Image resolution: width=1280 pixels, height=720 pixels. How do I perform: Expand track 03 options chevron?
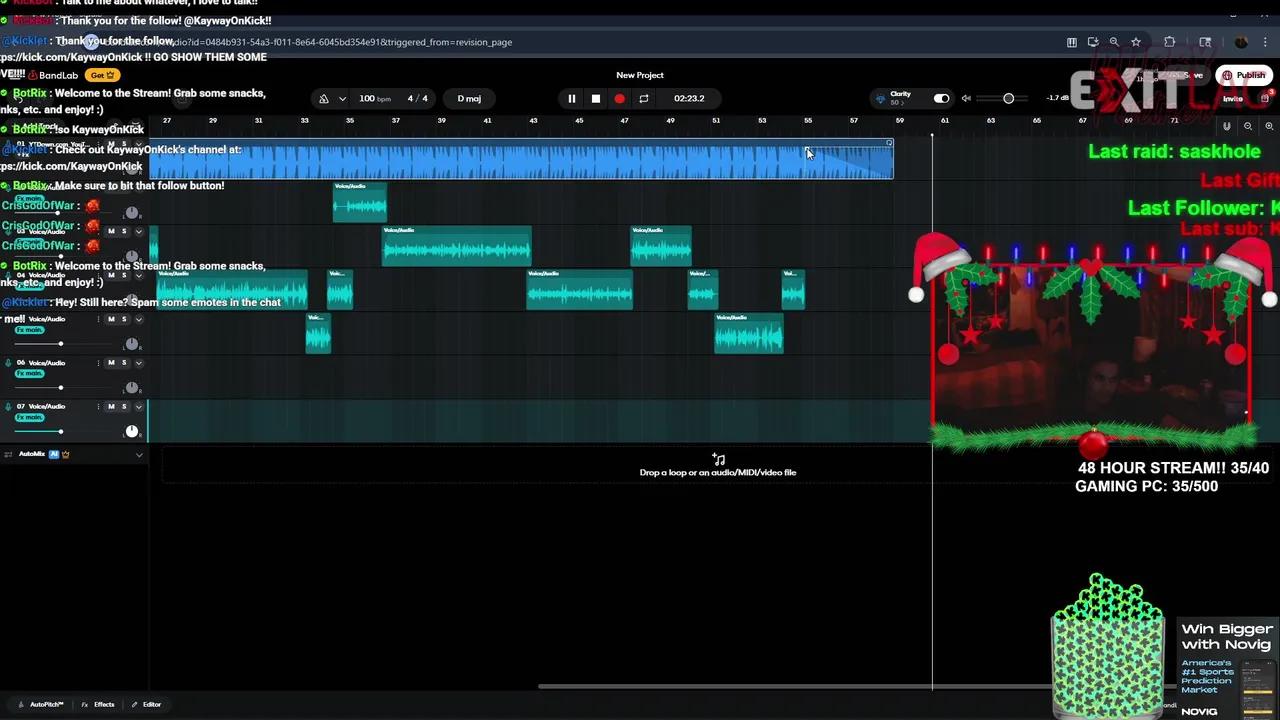138,231
